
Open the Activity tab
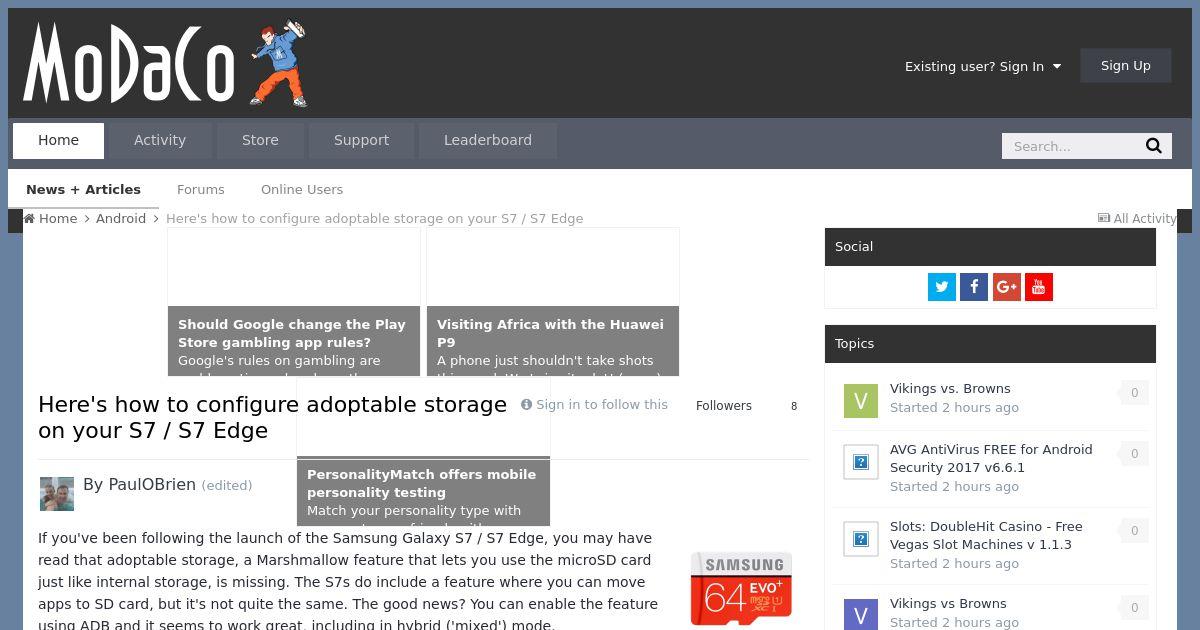(160, 140)
